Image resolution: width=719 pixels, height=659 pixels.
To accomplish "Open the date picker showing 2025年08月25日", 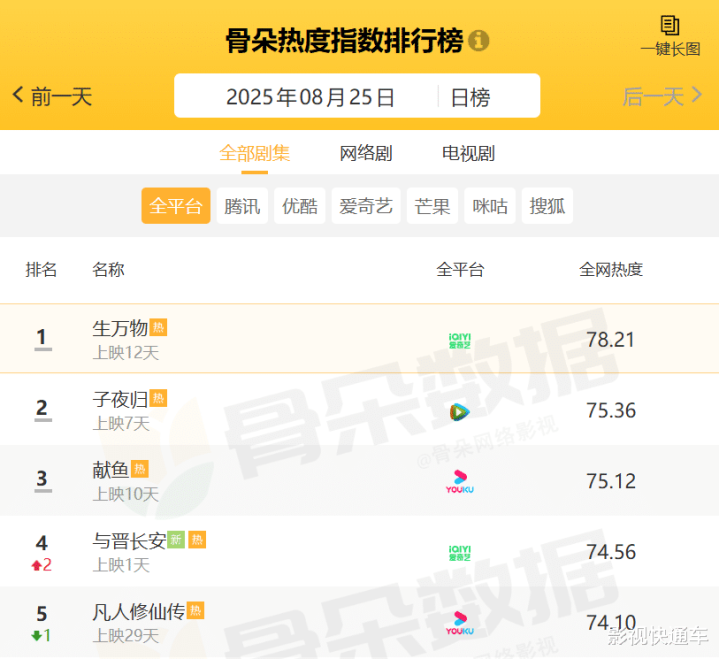I will (310, 97).
